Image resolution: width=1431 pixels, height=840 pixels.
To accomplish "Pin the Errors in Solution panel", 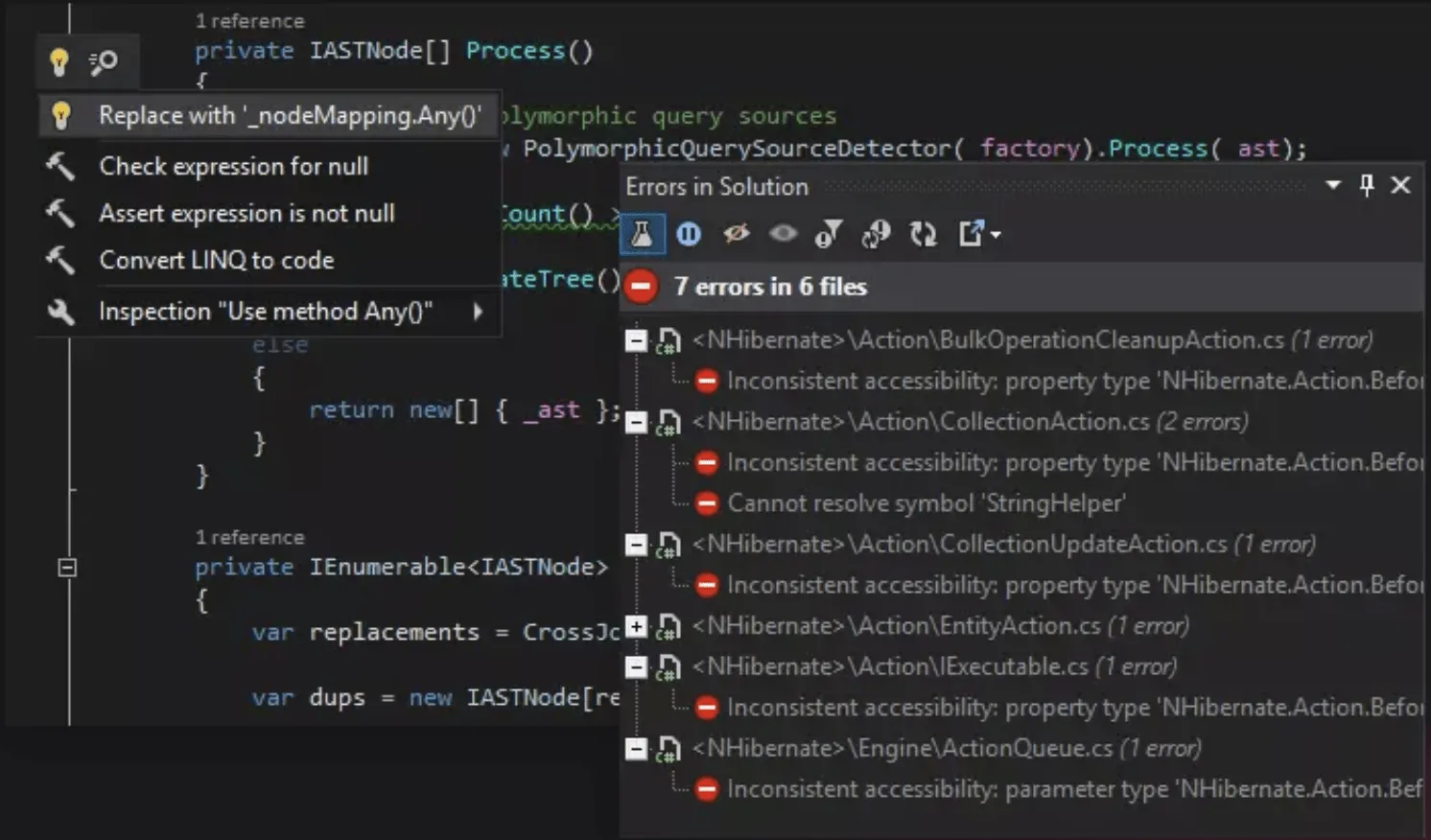I will click(x=1367, y=184).
